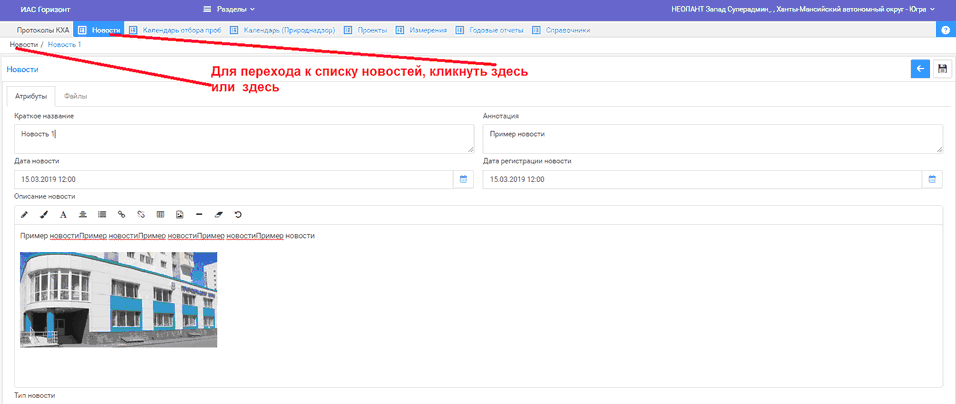956x404 pixels.
Task: Insert a list using the editor list icon
Action: click(102, 214)
